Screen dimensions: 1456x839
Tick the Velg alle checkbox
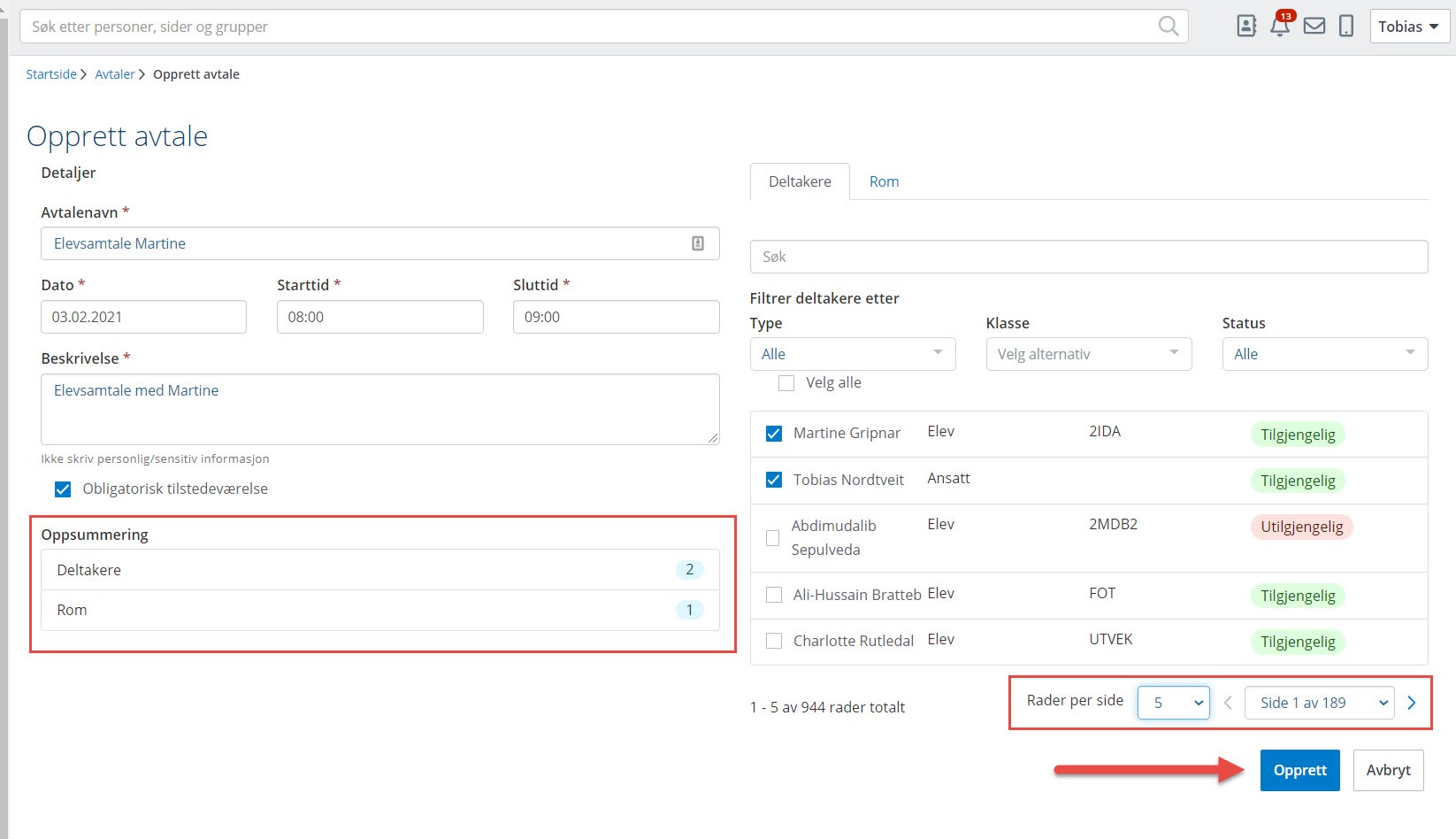pyautogui.click(x=785, y=383)
